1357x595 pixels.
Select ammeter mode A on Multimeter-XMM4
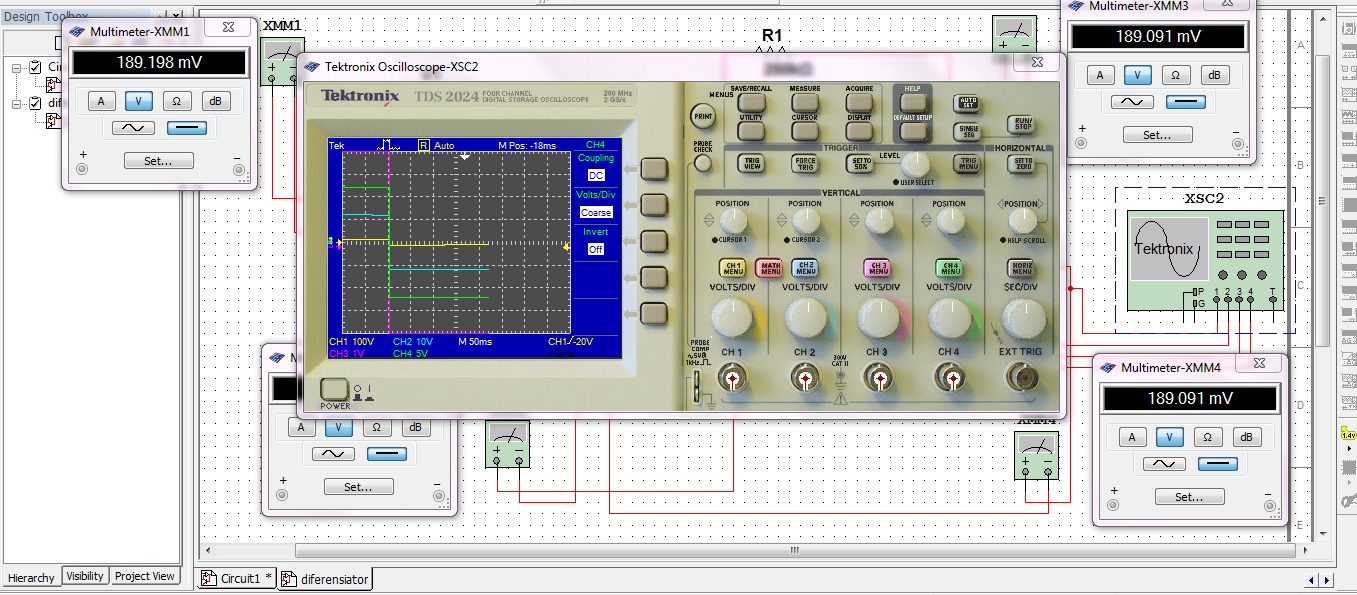tap(1131, 437)
